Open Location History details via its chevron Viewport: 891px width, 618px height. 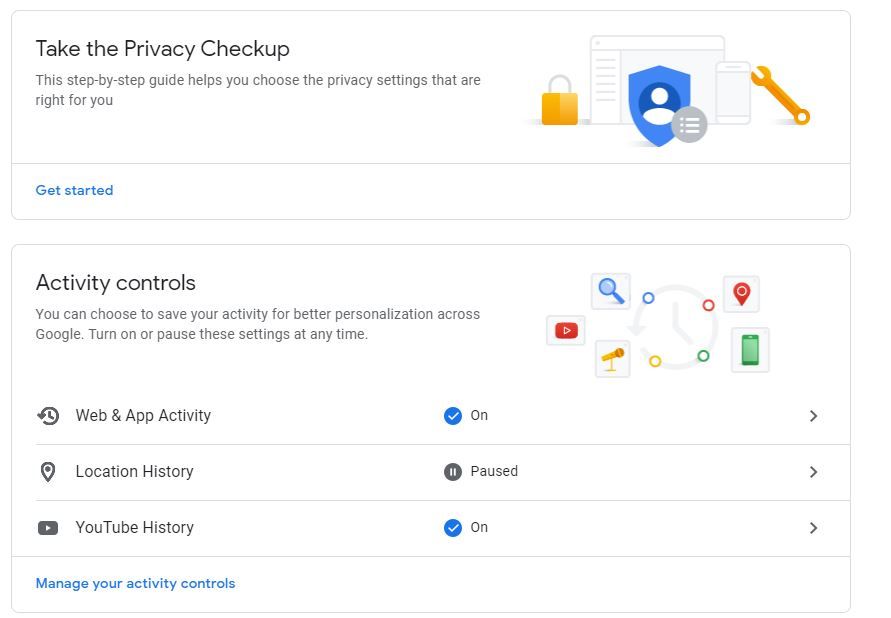point(813,471)
